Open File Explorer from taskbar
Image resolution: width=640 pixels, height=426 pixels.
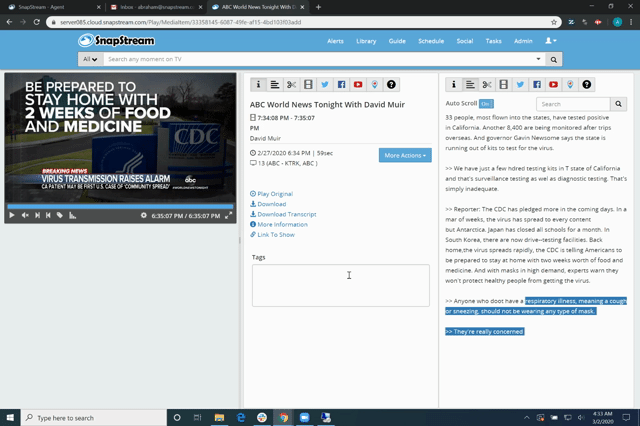[x=219, y=417]
